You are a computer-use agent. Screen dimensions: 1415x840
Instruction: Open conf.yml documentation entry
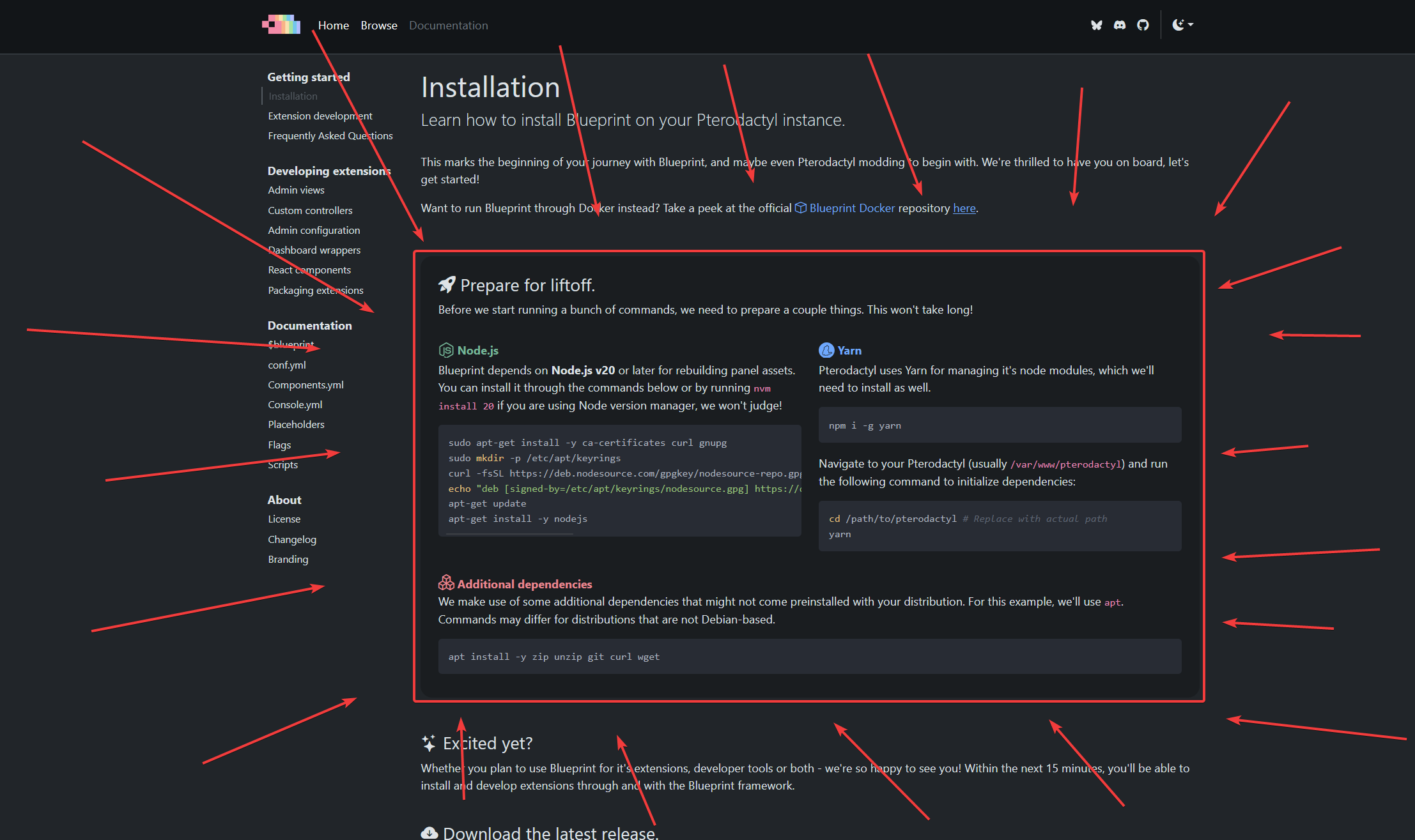coord(287,365)
